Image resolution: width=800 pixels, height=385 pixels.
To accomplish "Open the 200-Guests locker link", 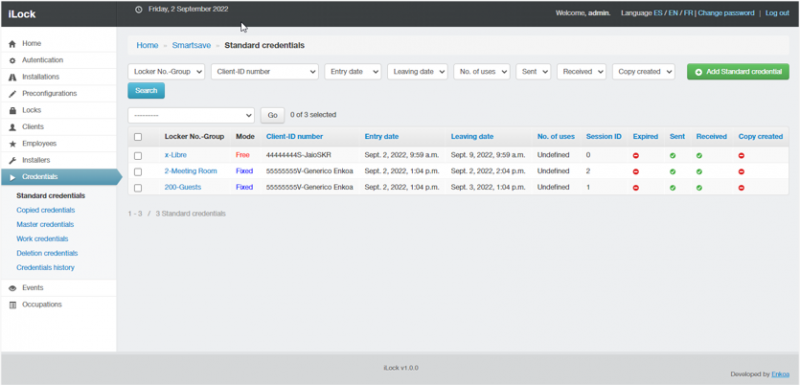I will pos(183,187).
